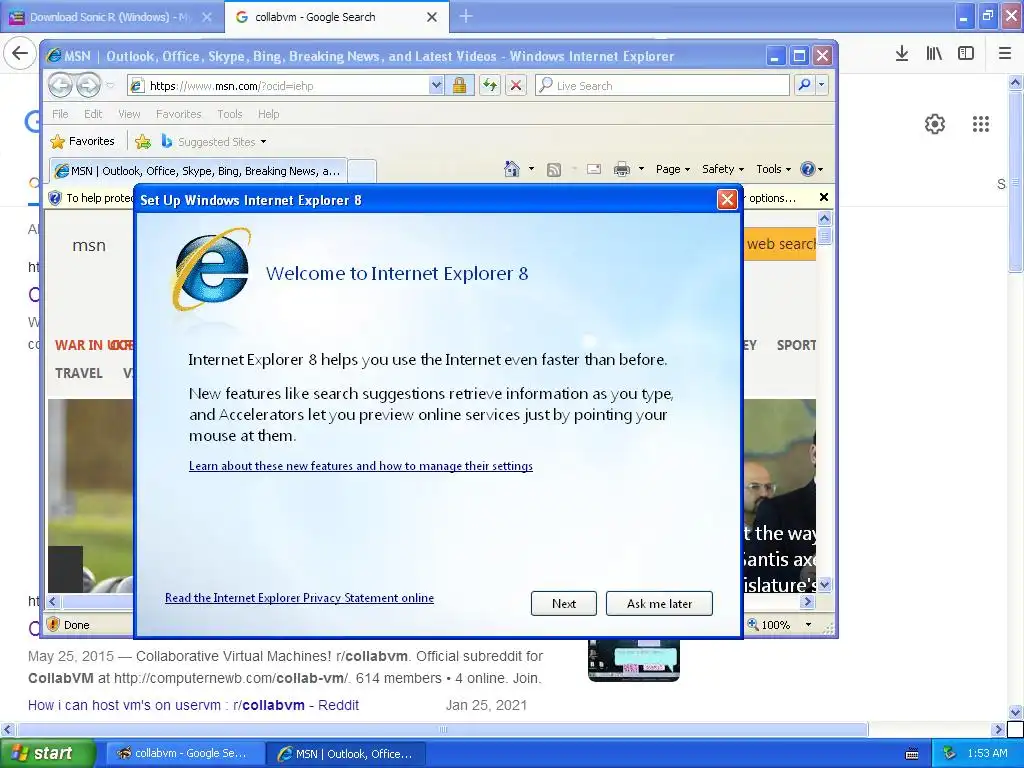The image size is (1024, 768).
Task: Open the IE View menu
Action: click(x=129, y=114)
